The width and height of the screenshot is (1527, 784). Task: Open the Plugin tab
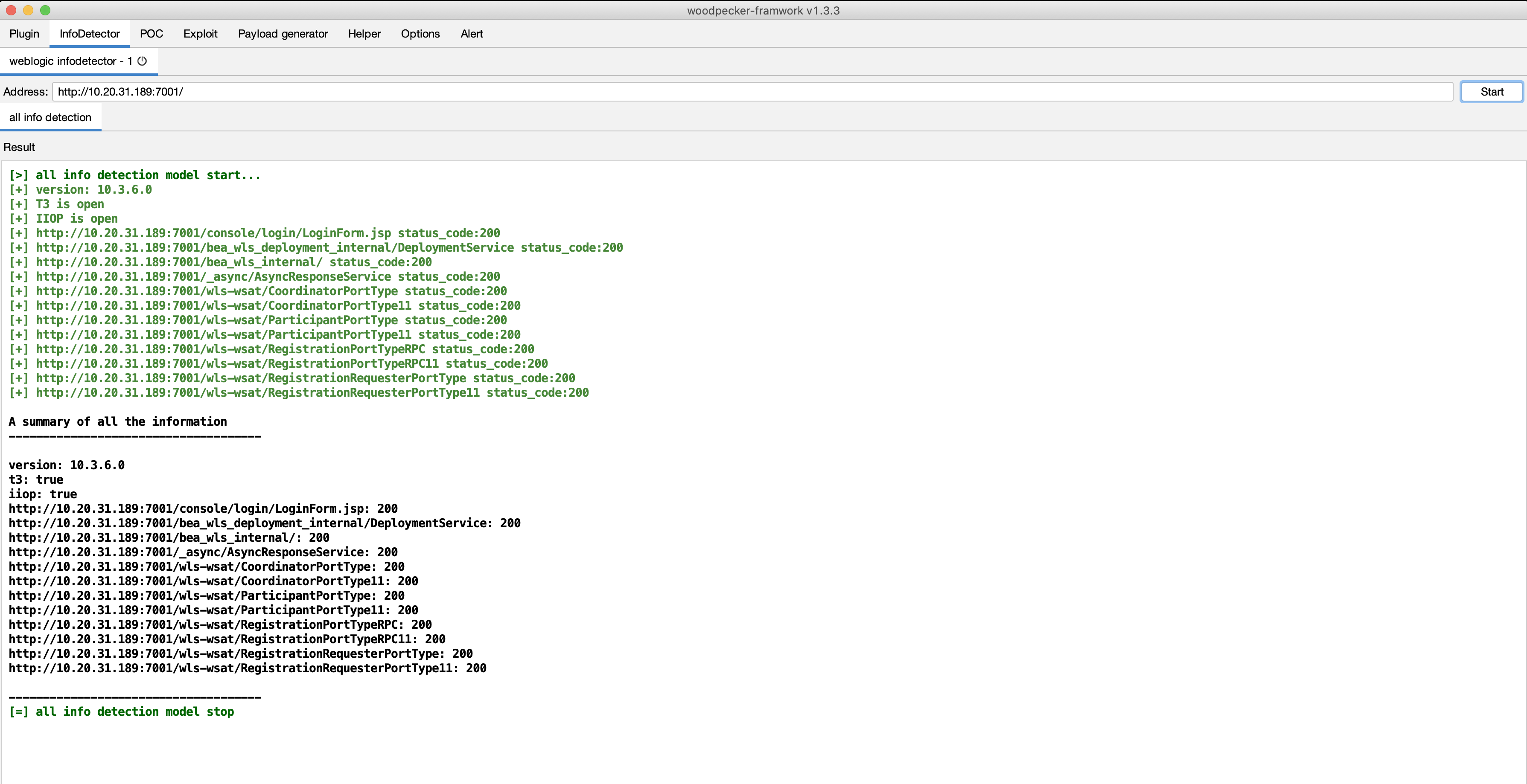point(24,34)
